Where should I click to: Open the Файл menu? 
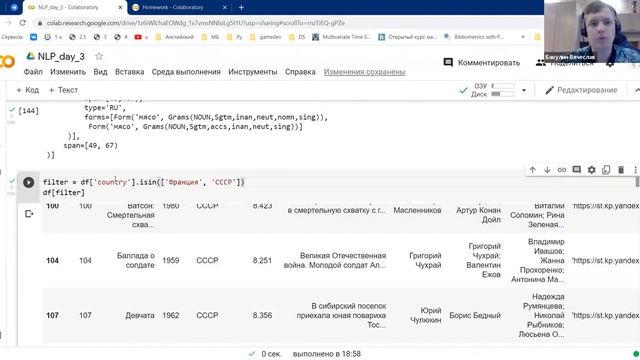[x=33, y=72]
